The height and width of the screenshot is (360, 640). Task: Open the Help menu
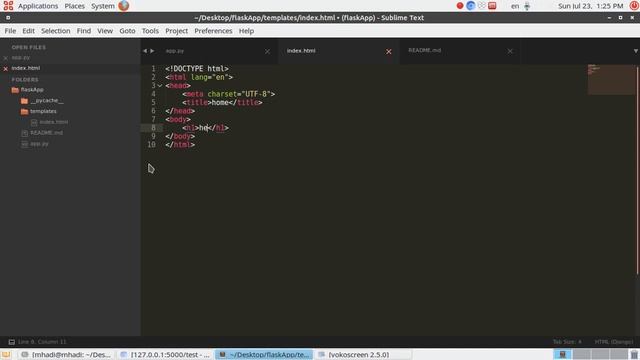246,31
